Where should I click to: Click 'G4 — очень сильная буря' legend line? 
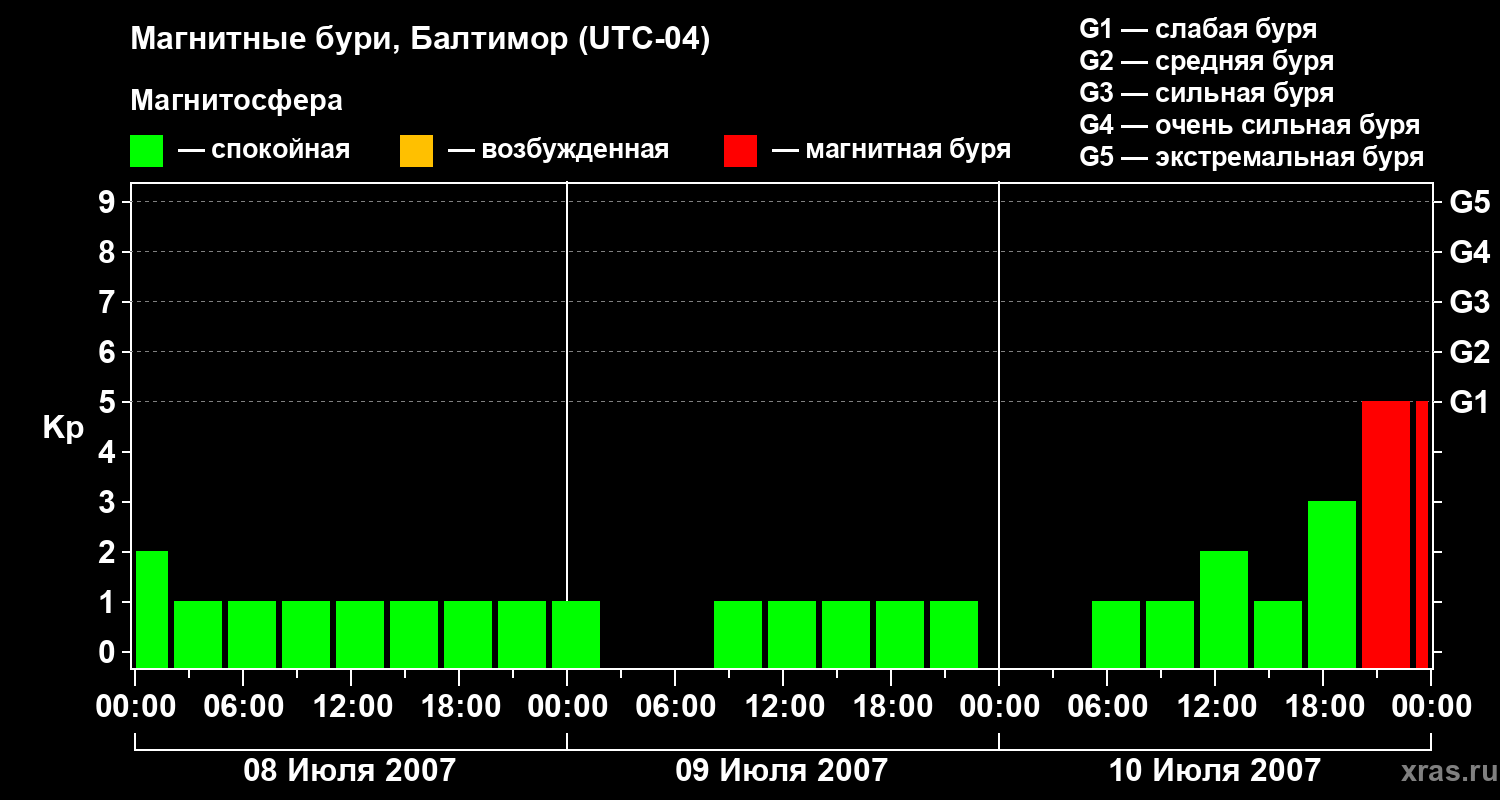1250,125
